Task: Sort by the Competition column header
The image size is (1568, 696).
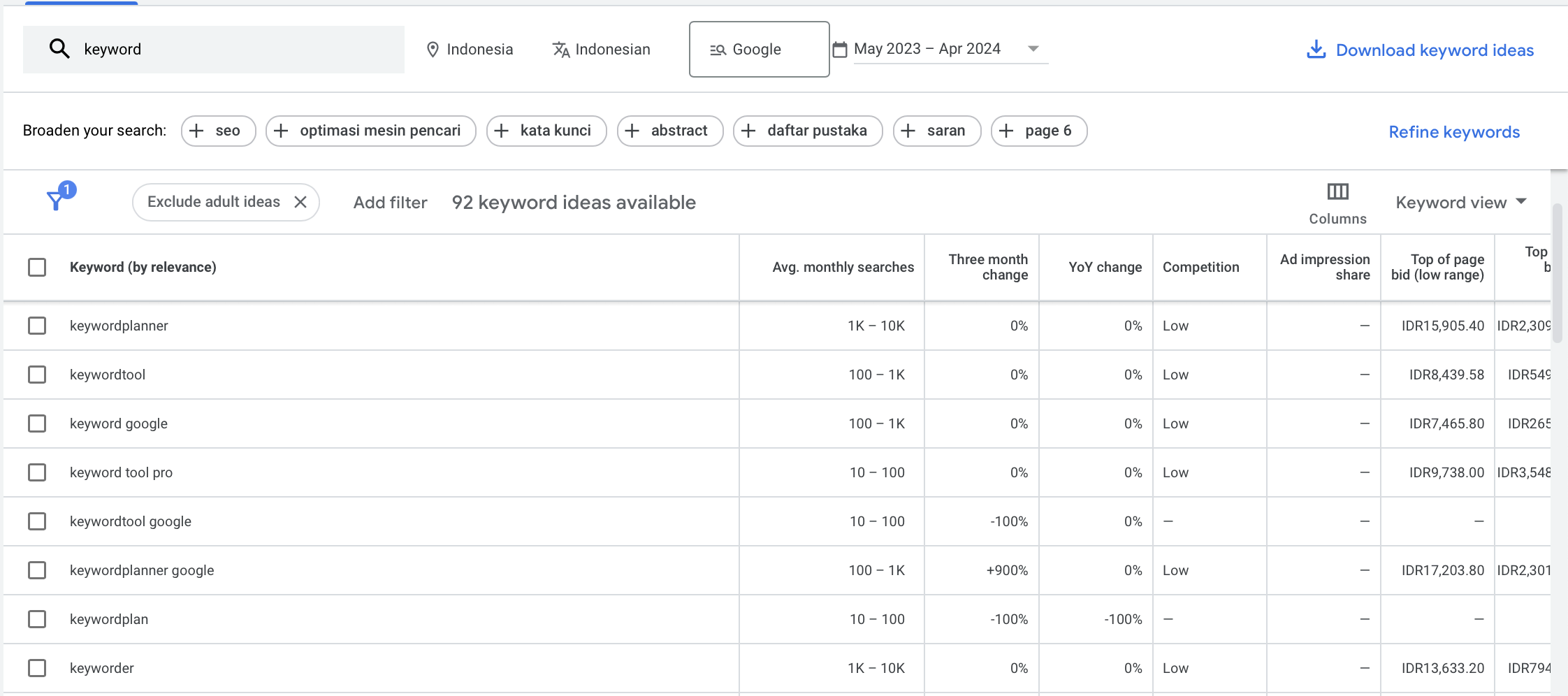Action: [x=1200, y=267]
